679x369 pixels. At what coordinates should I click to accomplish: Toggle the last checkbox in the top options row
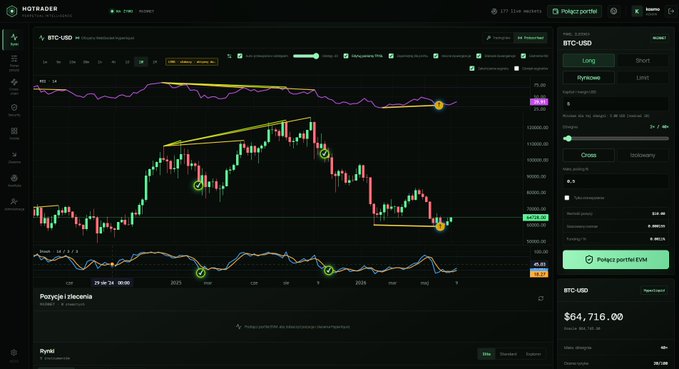(x=524, y=56)
